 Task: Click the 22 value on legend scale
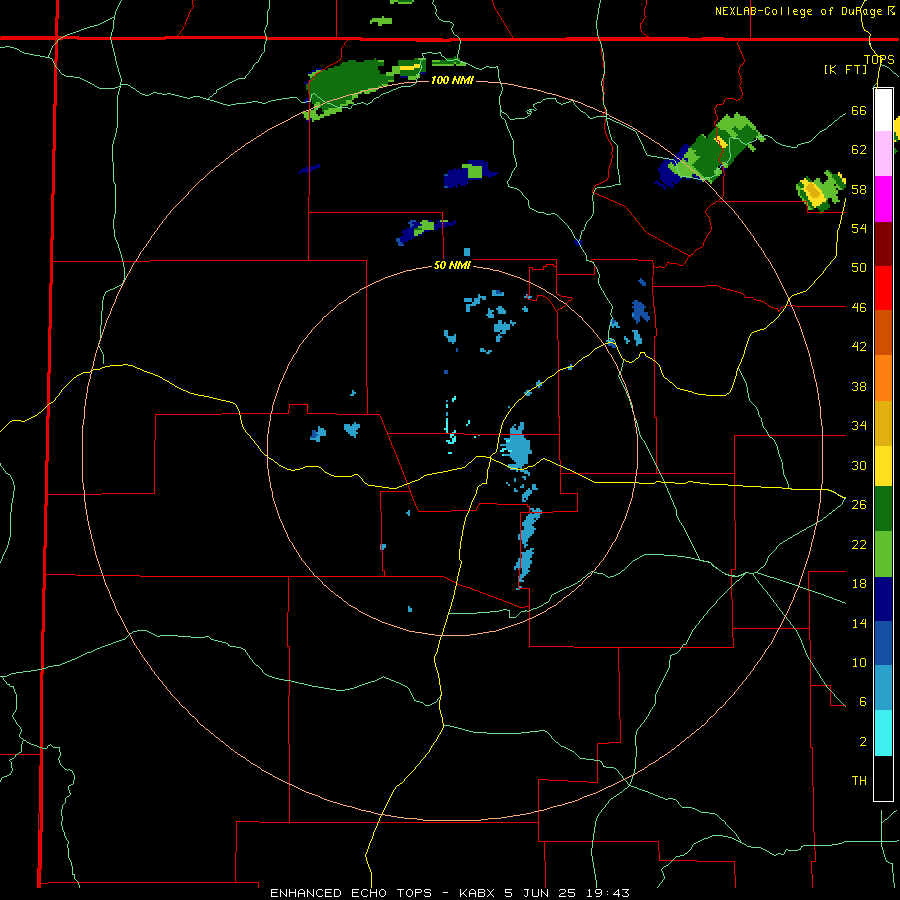[x=859, y=545]
